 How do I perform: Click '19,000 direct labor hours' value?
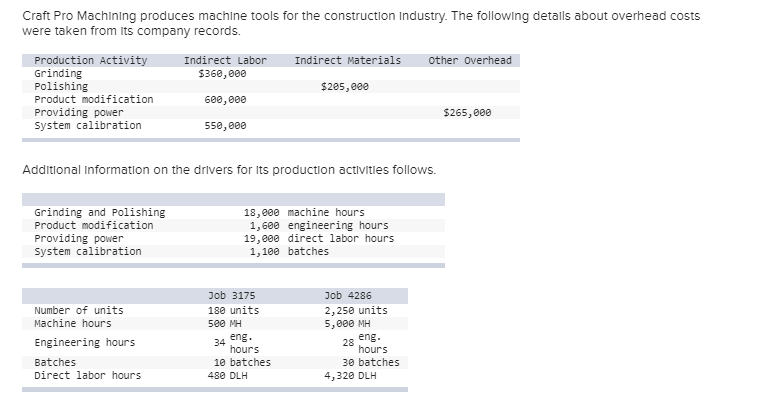tap(319, 239)
